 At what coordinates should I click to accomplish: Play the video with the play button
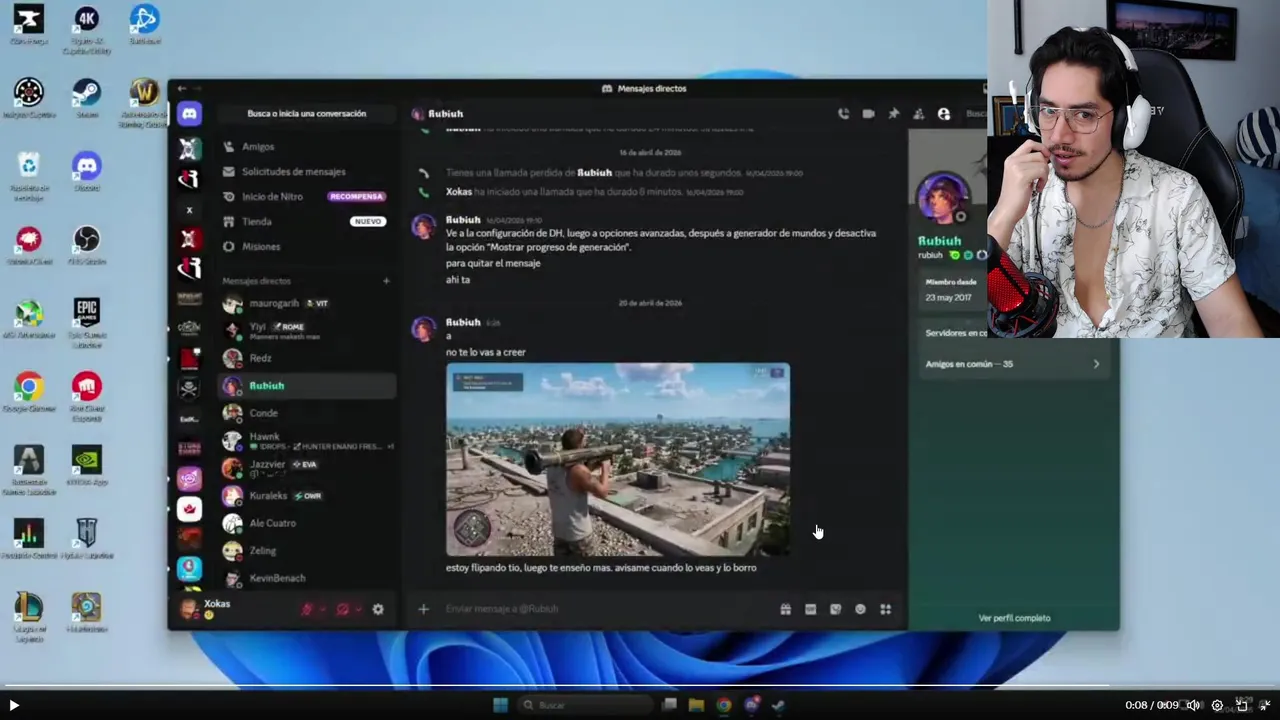click(14, 705)
